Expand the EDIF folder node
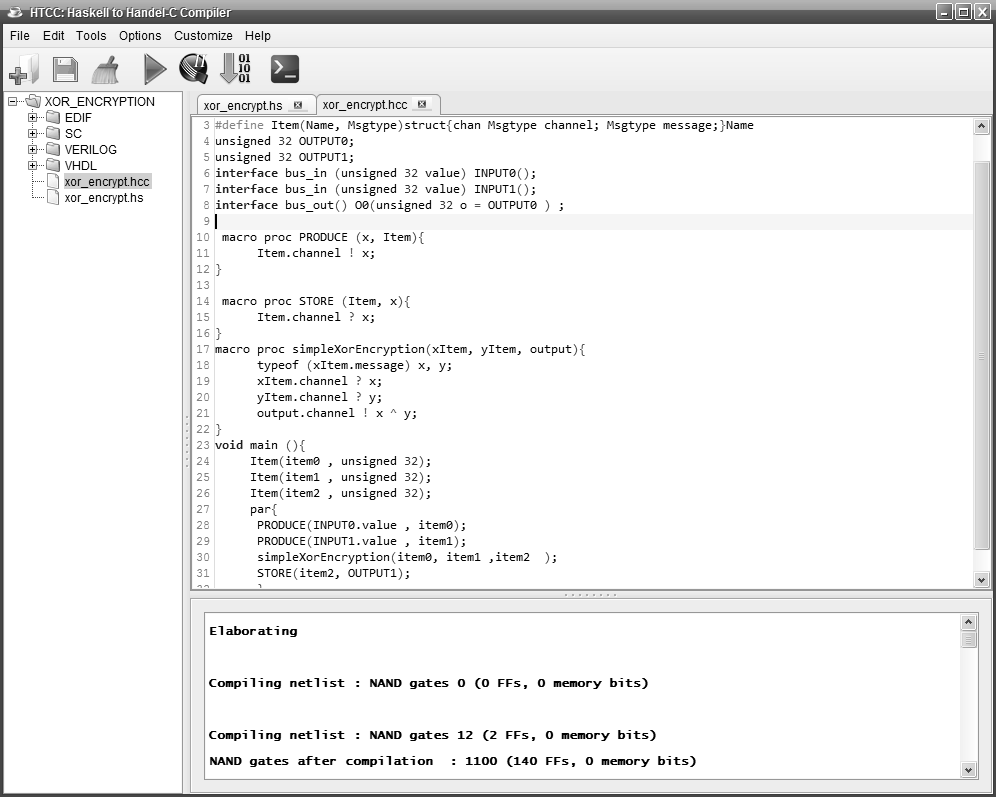The image size is (996, 797). coord(32,118)
